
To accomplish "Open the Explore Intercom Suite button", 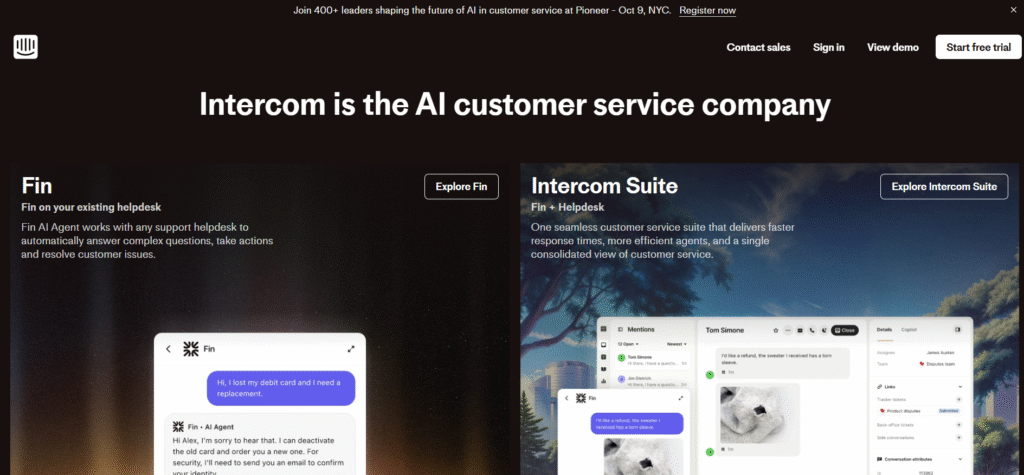I will tap(944, 186).
